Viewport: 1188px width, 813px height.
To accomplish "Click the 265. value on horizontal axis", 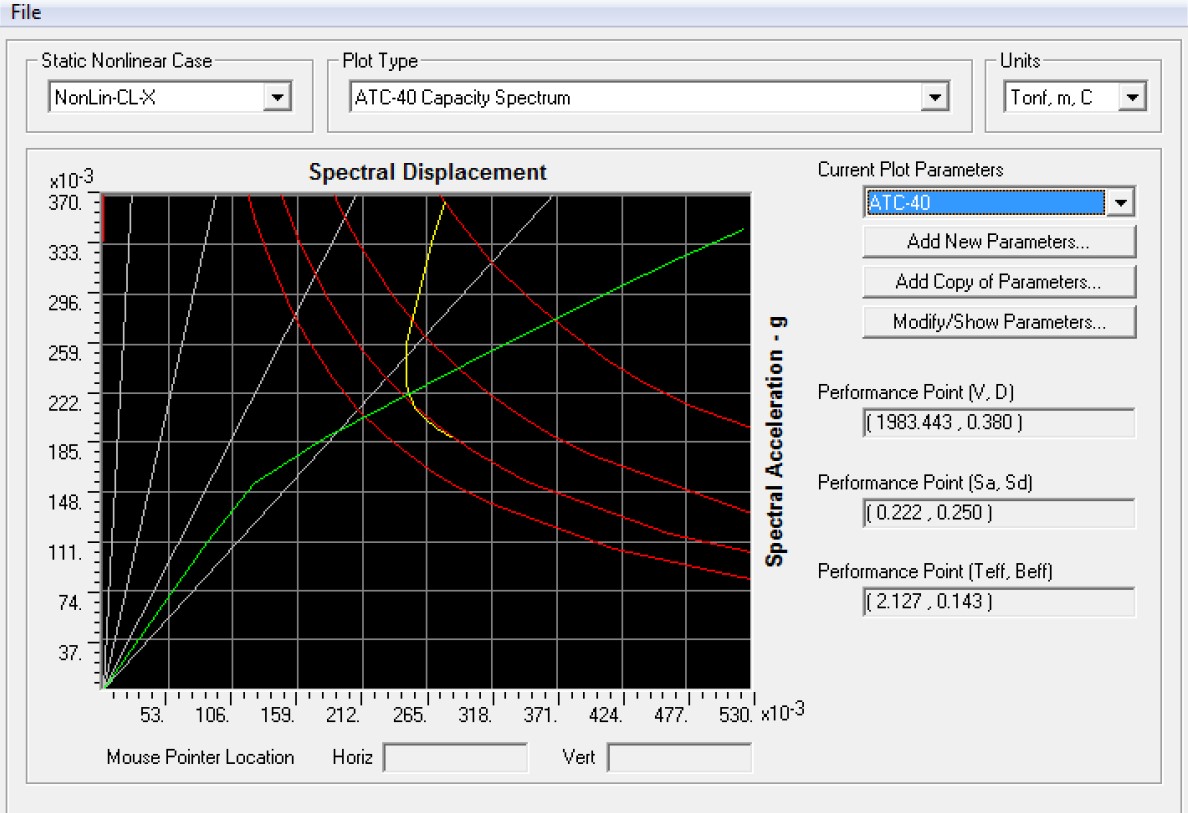I will click(409, 715).
